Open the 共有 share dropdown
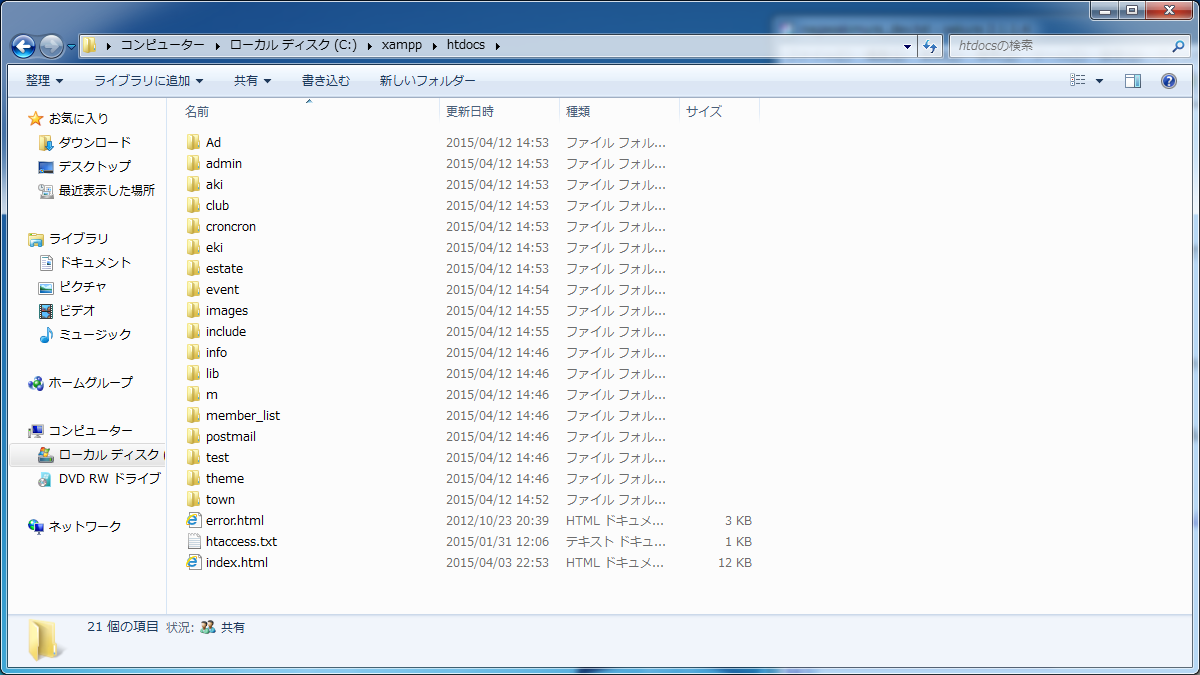Screen dimensions: 1200x675 [252, 81]
